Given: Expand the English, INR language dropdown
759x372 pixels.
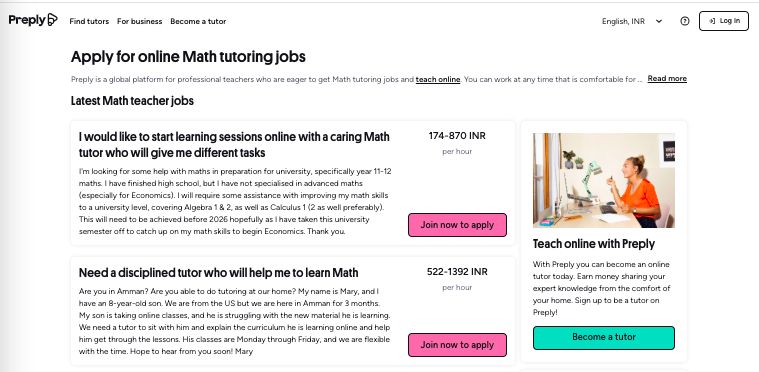Looking at the screenshot, I should [631, 21].
